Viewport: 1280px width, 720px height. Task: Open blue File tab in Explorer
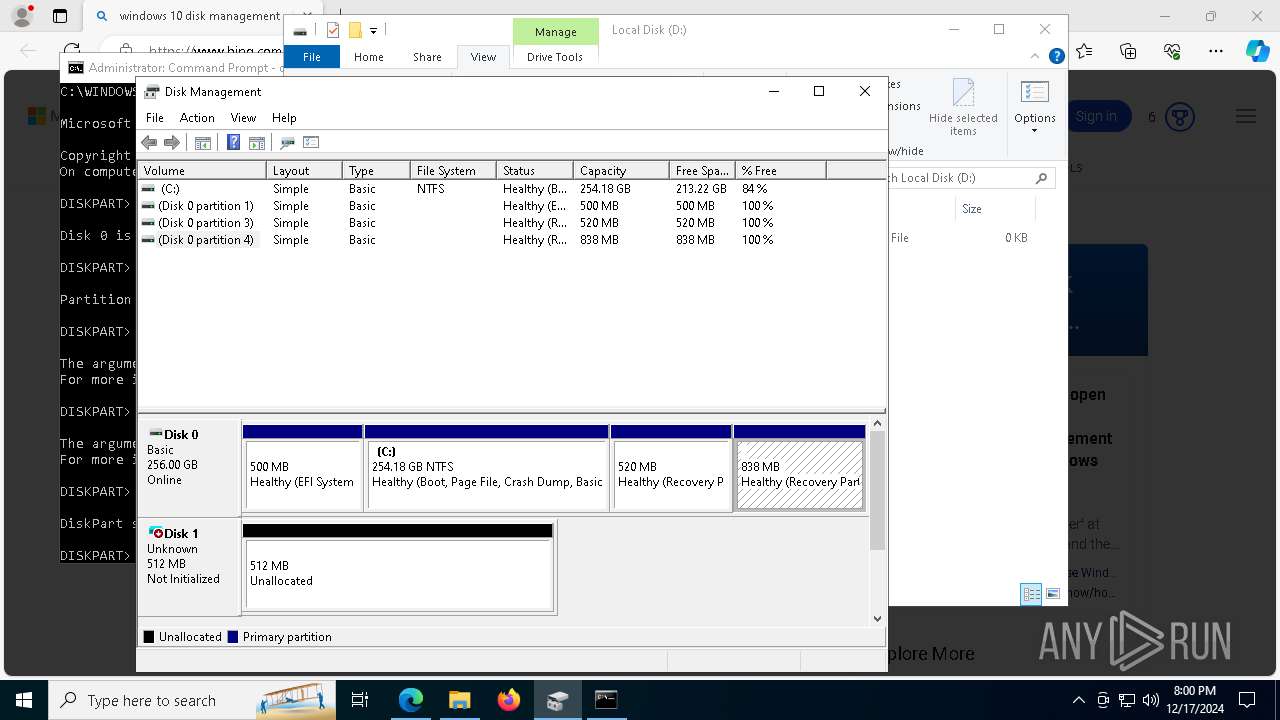click(312, 57)
